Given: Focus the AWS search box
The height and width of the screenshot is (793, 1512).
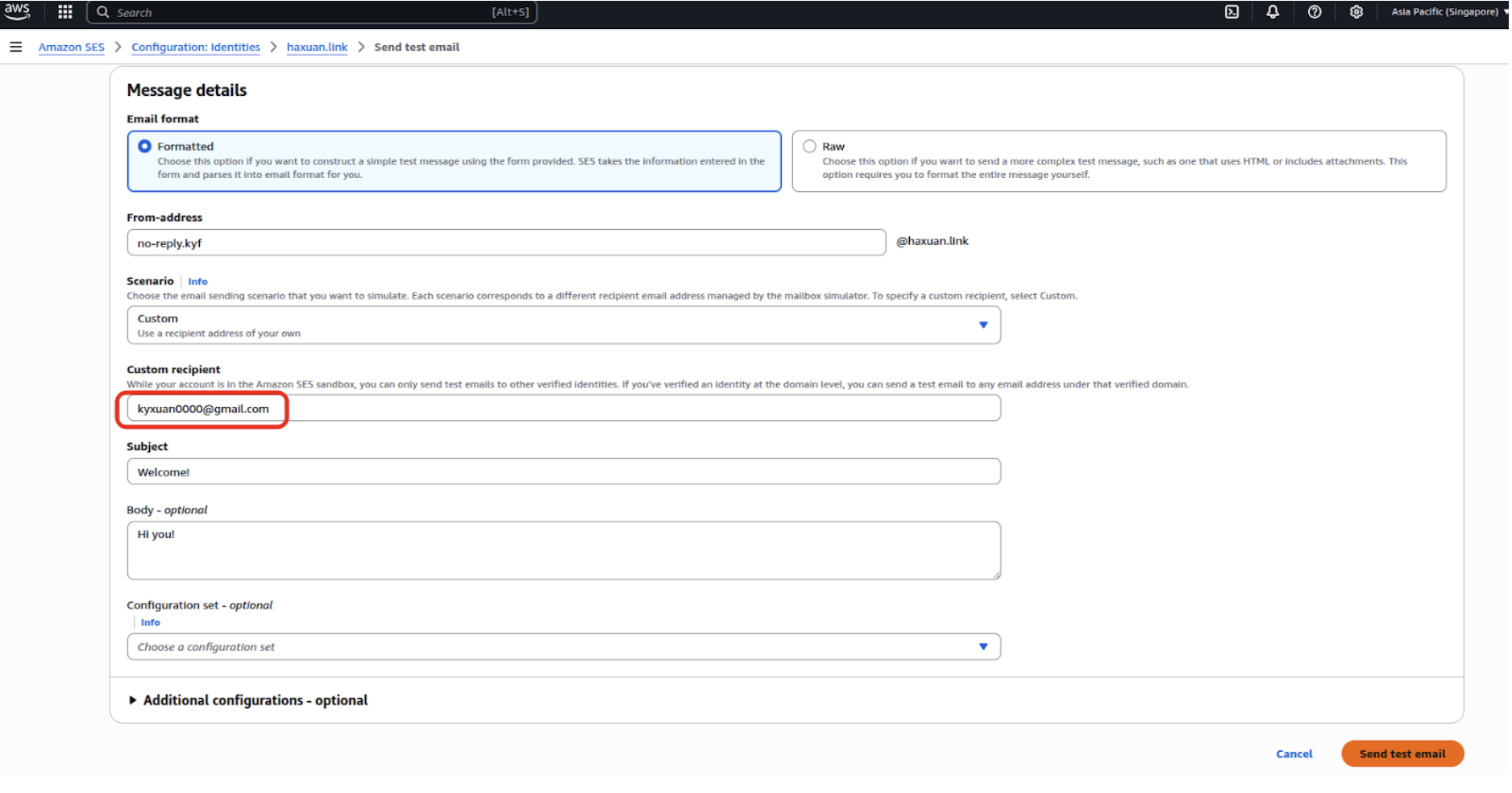Looking at the screenshot, I should [x=312, y=12].
